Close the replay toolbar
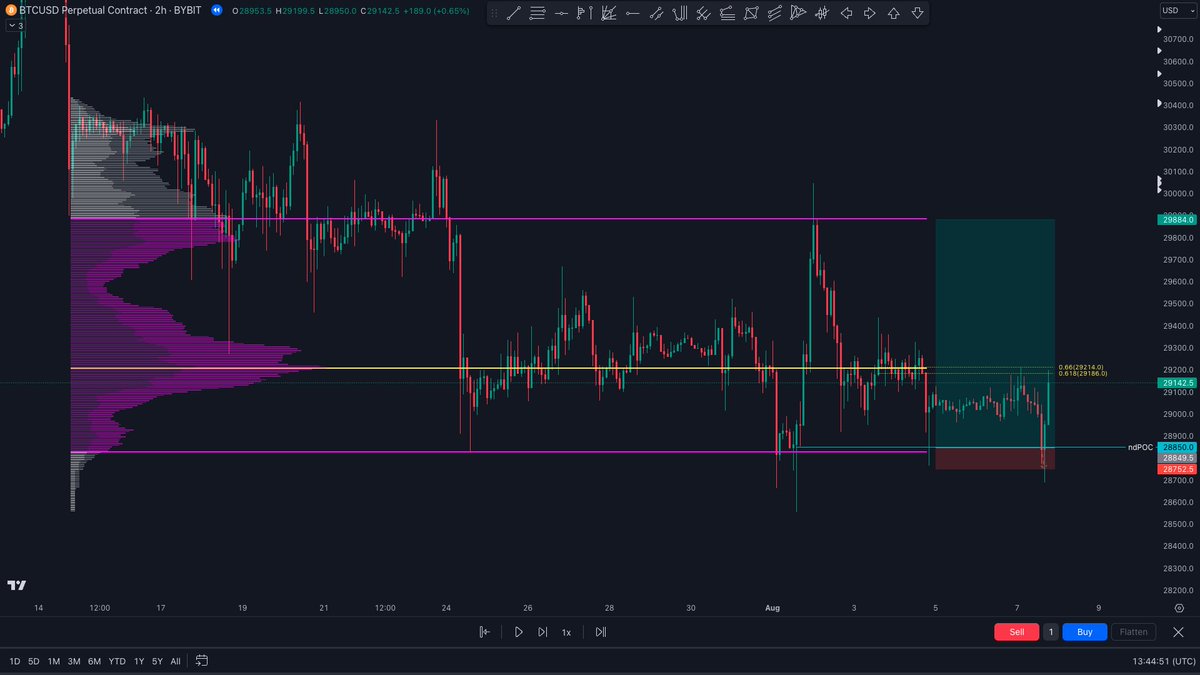The width and height of the screenshot is (1200, 675). click(1178, 632)
